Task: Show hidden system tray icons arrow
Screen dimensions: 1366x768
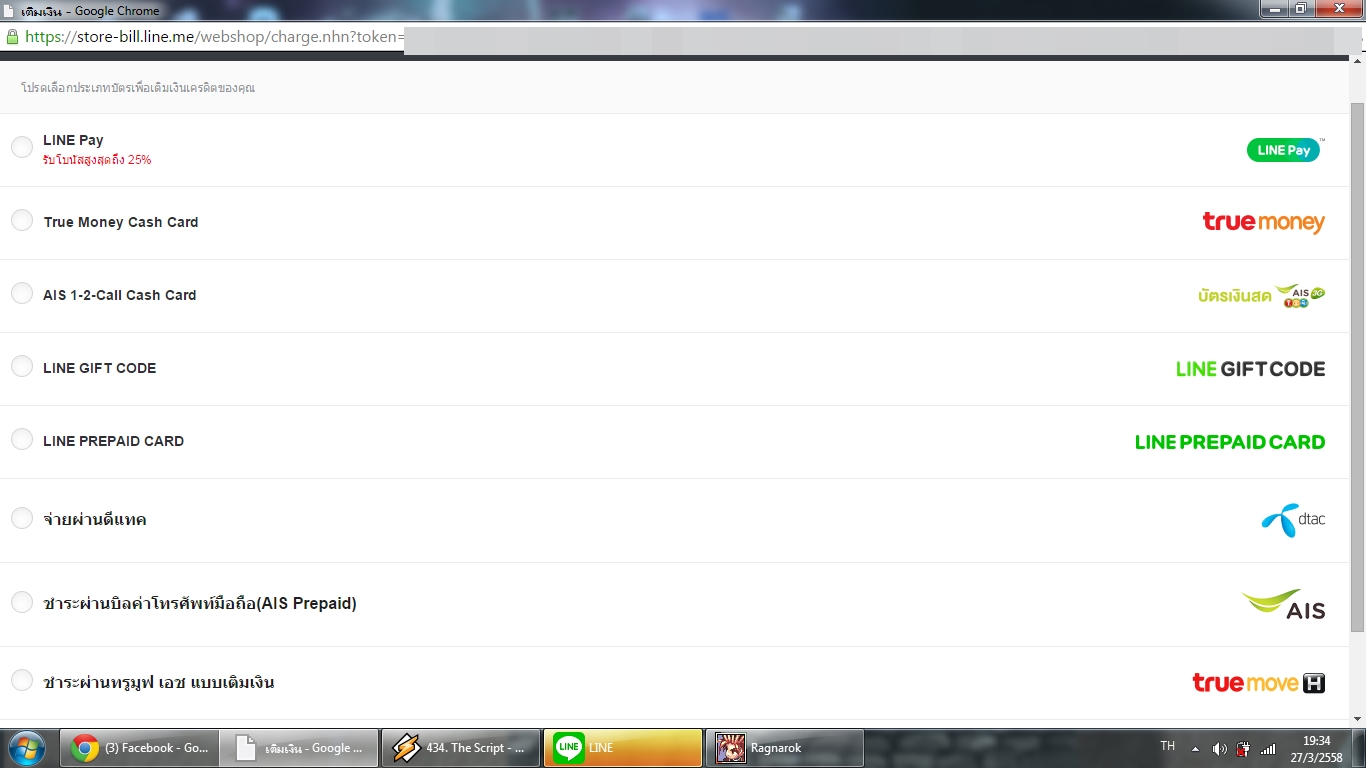Action: [1195, 749]
